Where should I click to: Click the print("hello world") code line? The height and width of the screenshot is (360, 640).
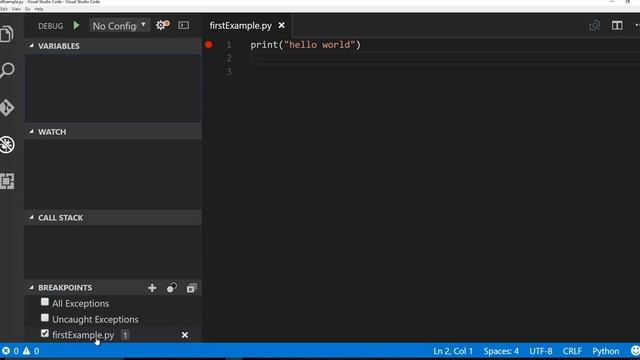pyautogui.click(x=306, y=44)
